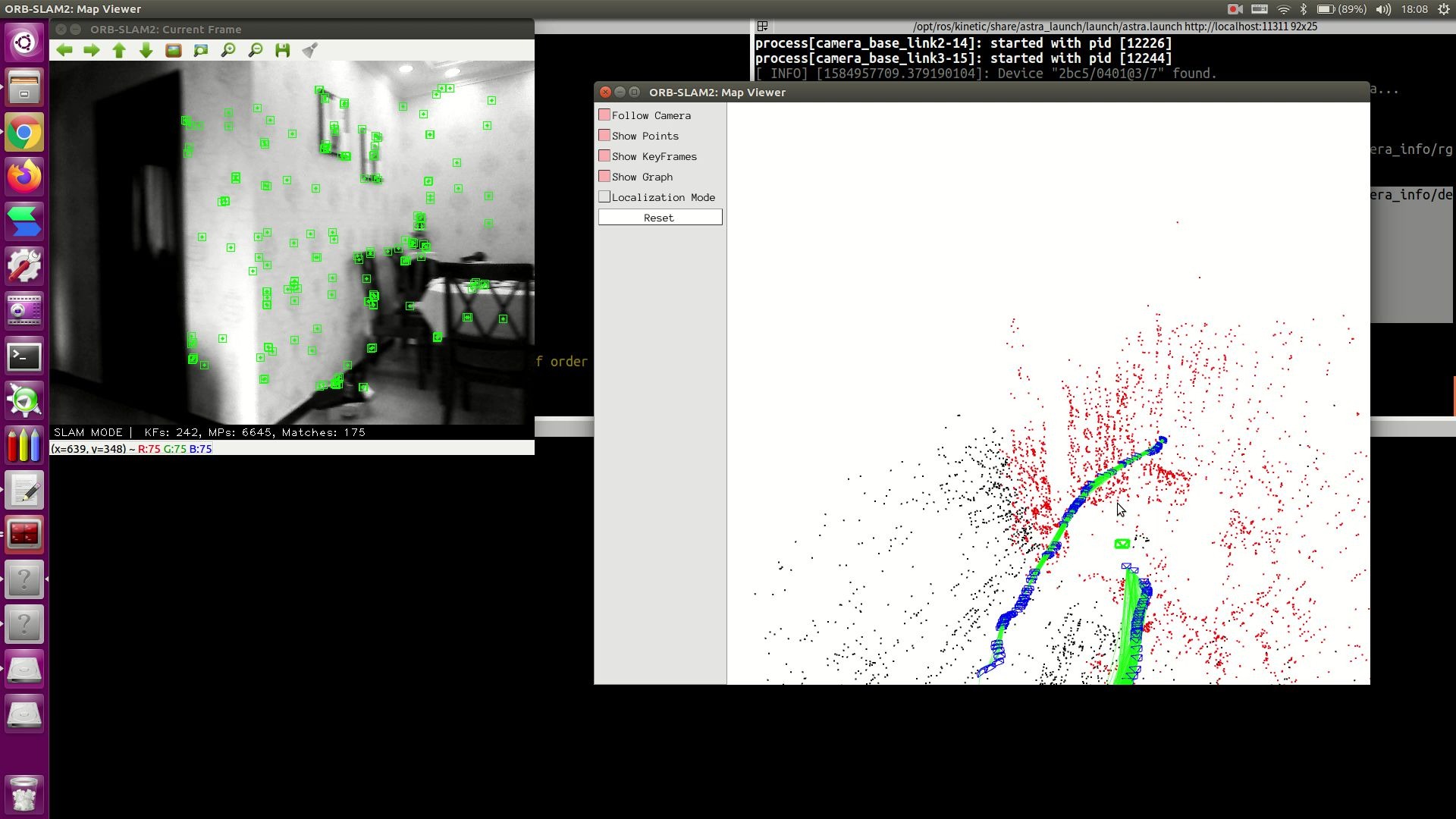Click the second unknown question-mark launcher icon
The image size is (1456, 819).
click(24, 625)
